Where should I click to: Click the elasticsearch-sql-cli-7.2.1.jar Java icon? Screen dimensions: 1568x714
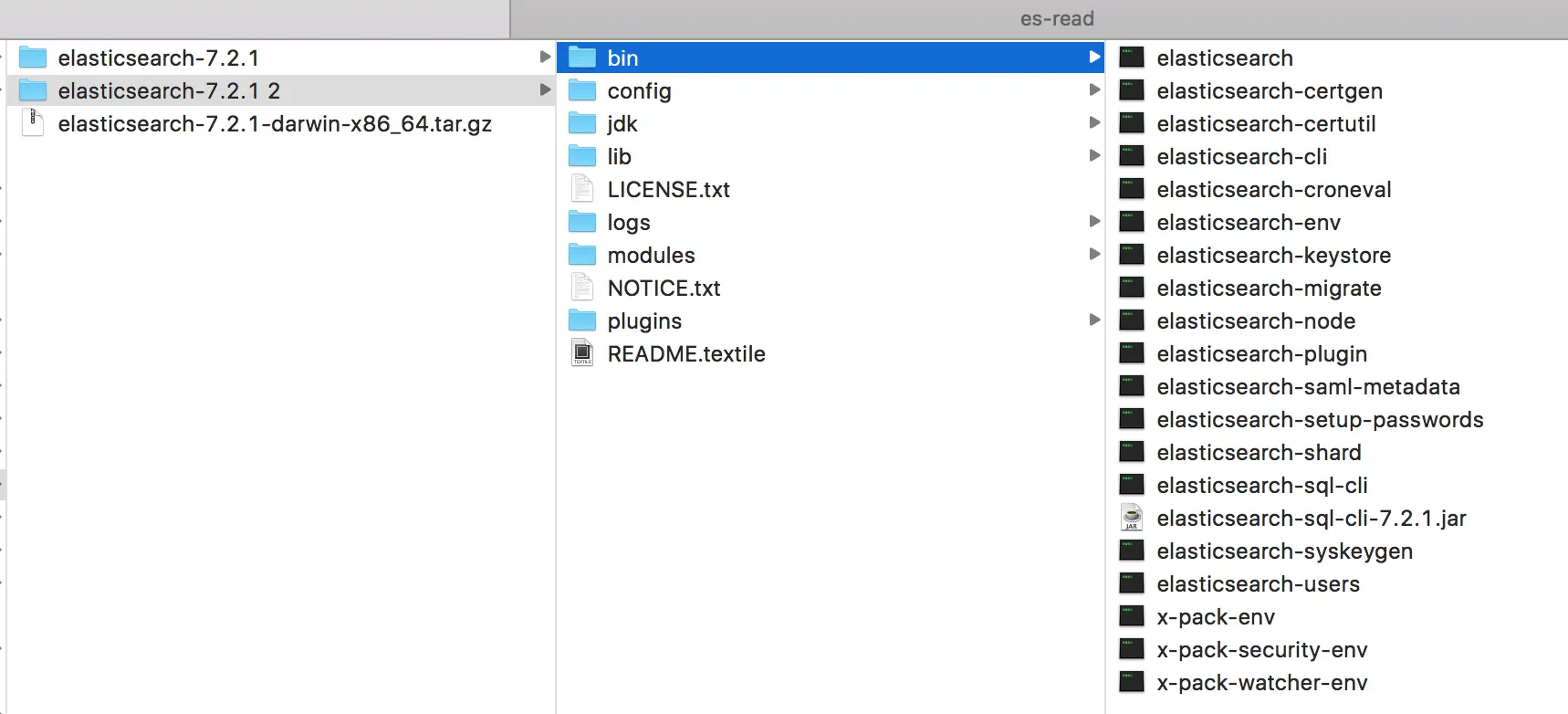point(1132,518)
